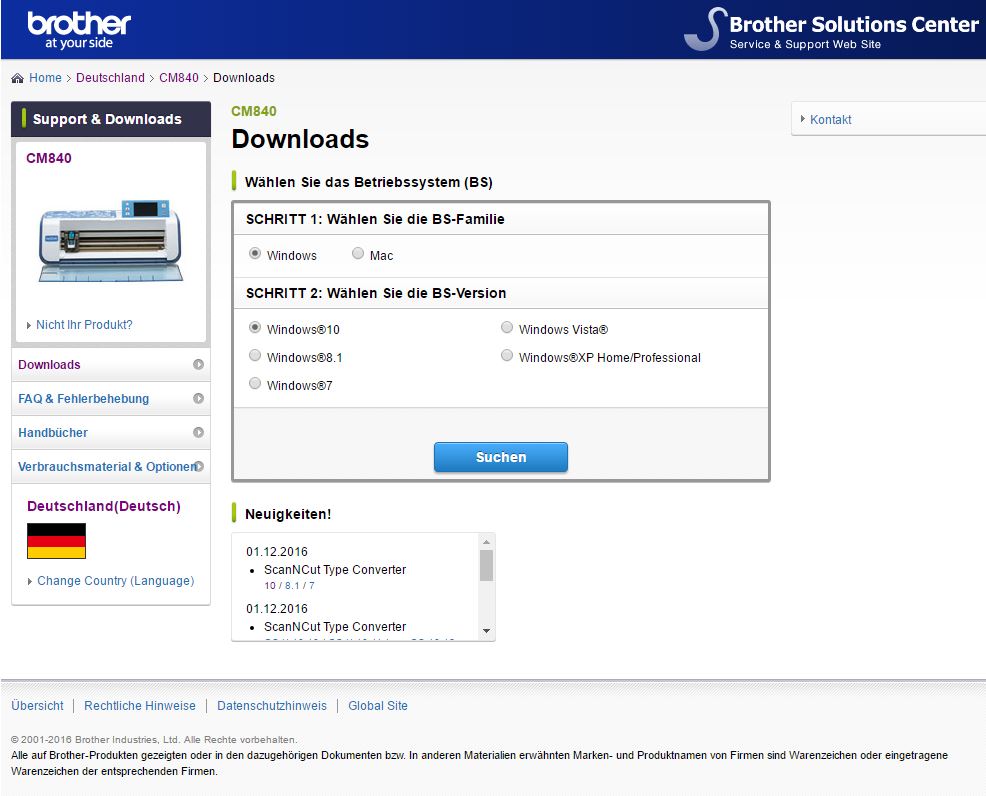Choose Windows®10 version radio button
This screenshot has height=796, width=986.
click(255, 328)
